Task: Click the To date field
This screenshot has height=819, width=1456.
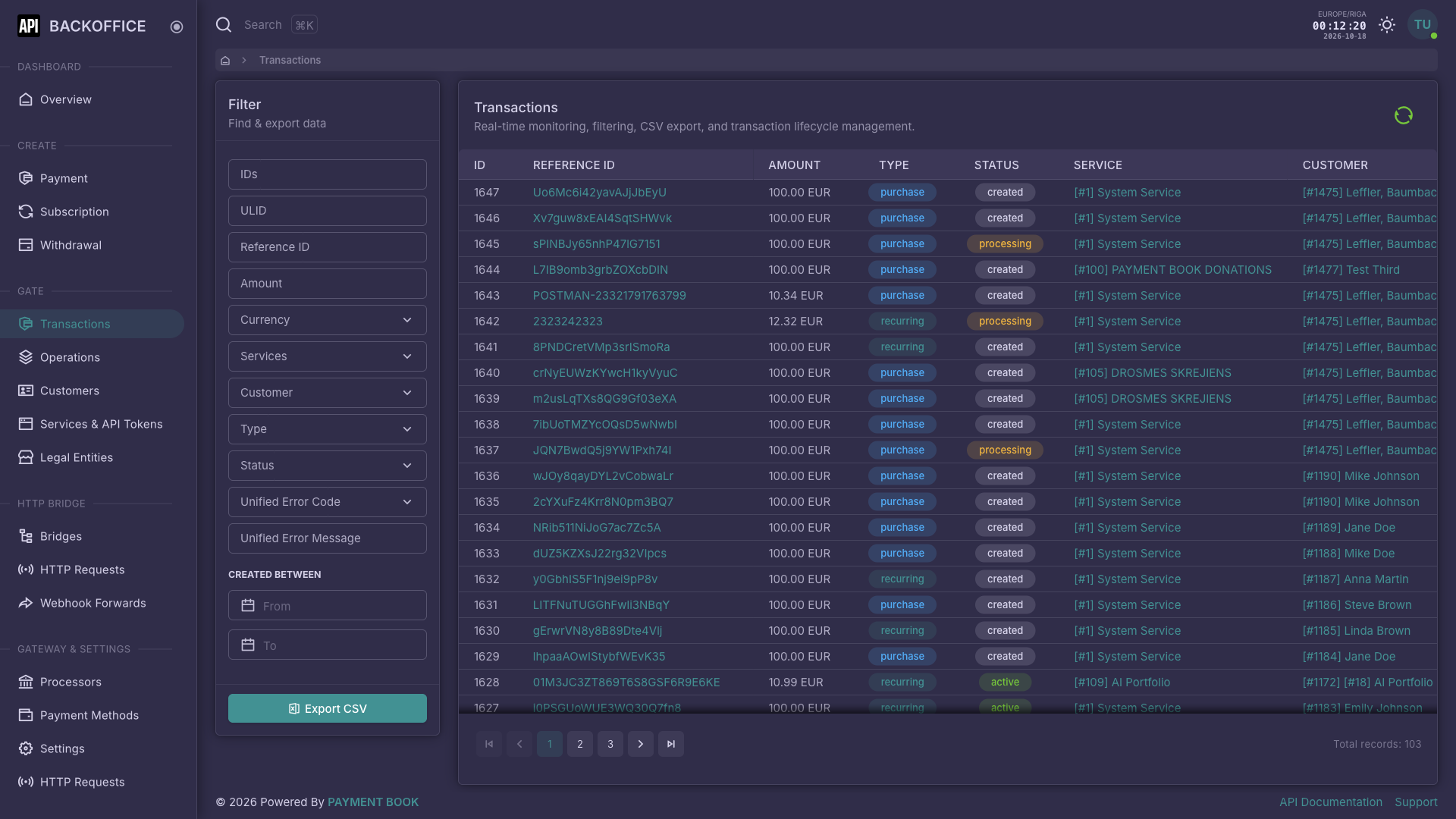Action: click(x=328, y=645)
